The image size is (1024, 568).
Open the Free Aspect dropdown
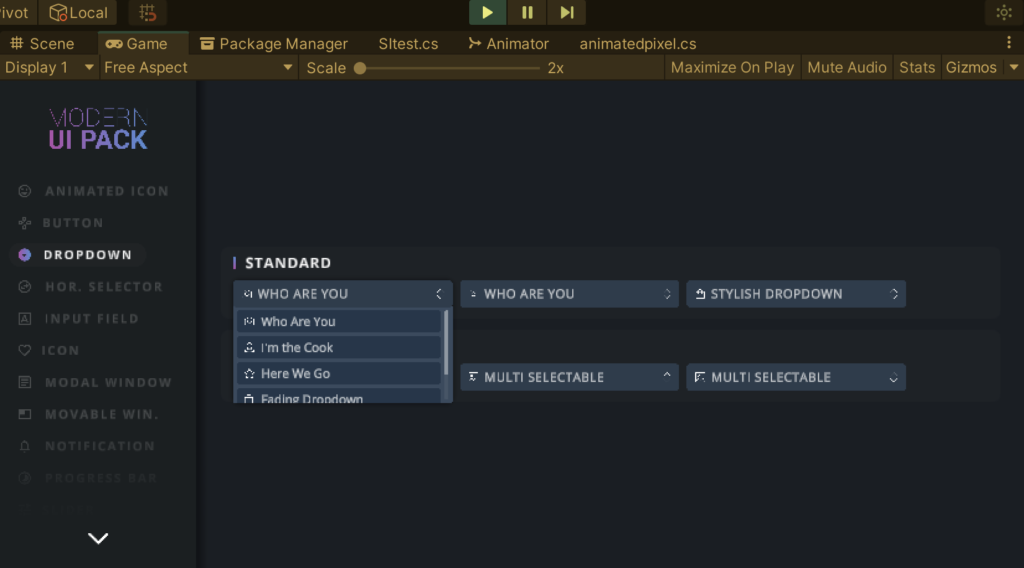(198, 68)
